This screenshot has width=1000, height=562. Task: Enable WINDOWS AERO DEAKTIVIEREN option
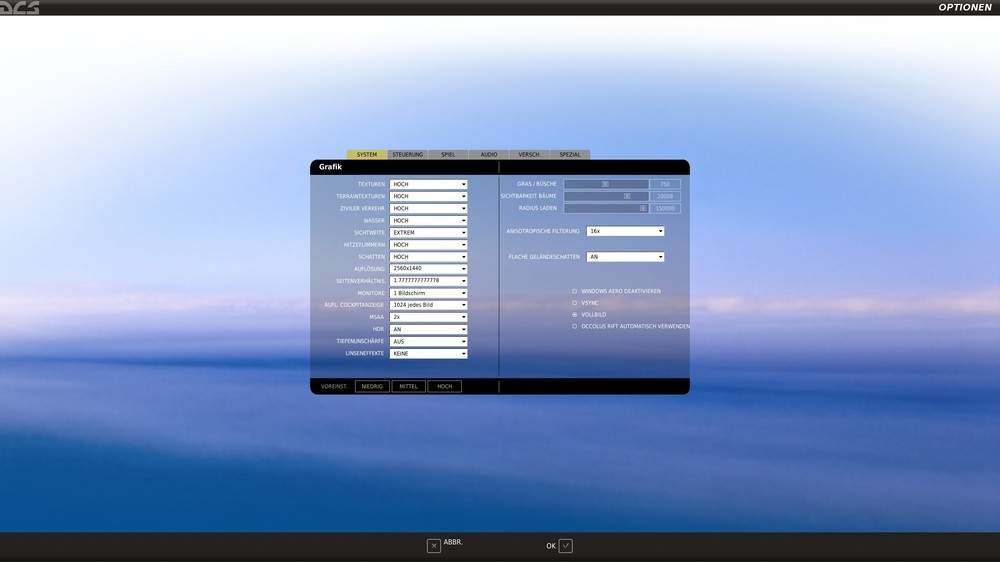tap(575, 291)
